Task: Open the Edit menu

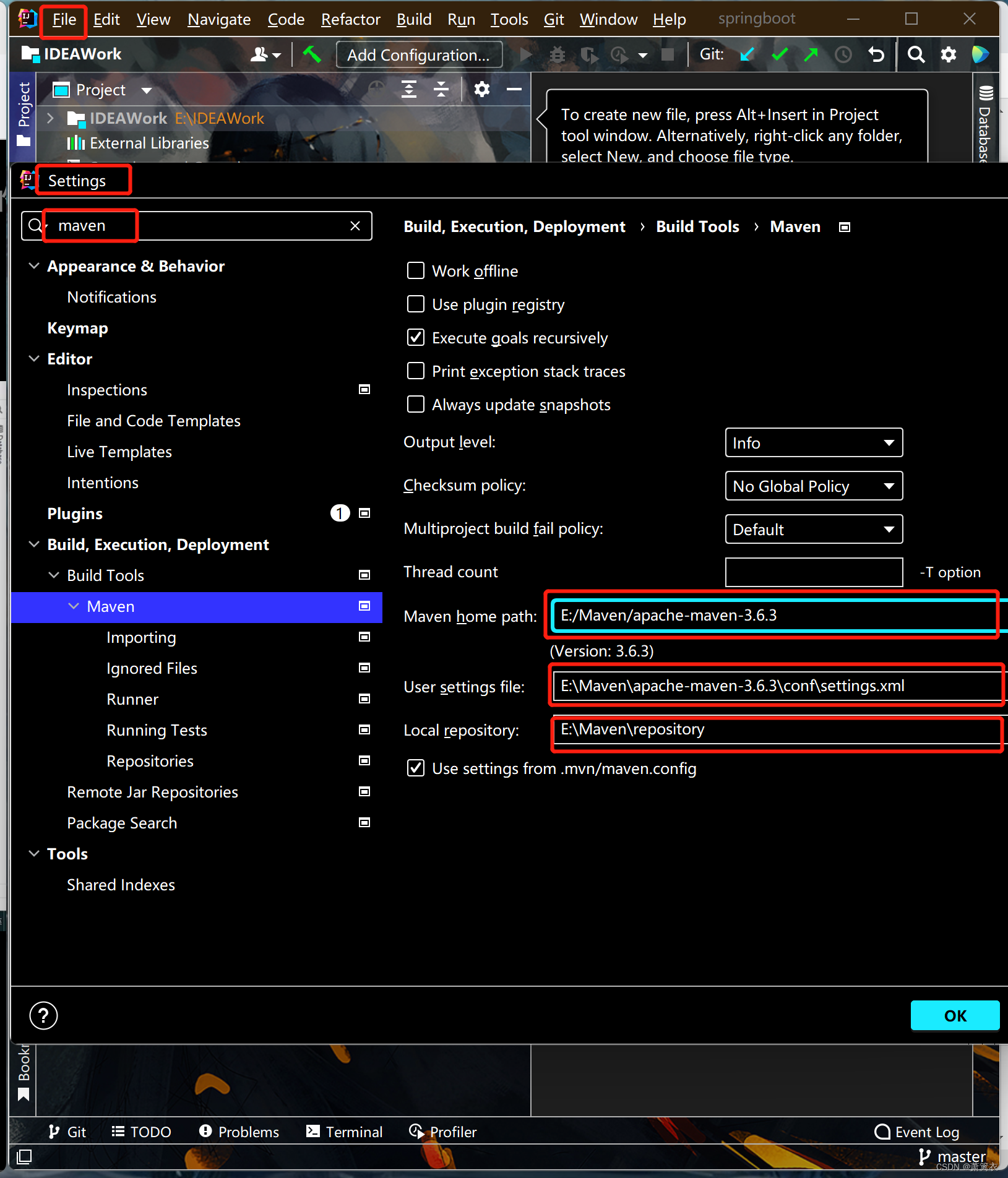Action: coord(106,20)
